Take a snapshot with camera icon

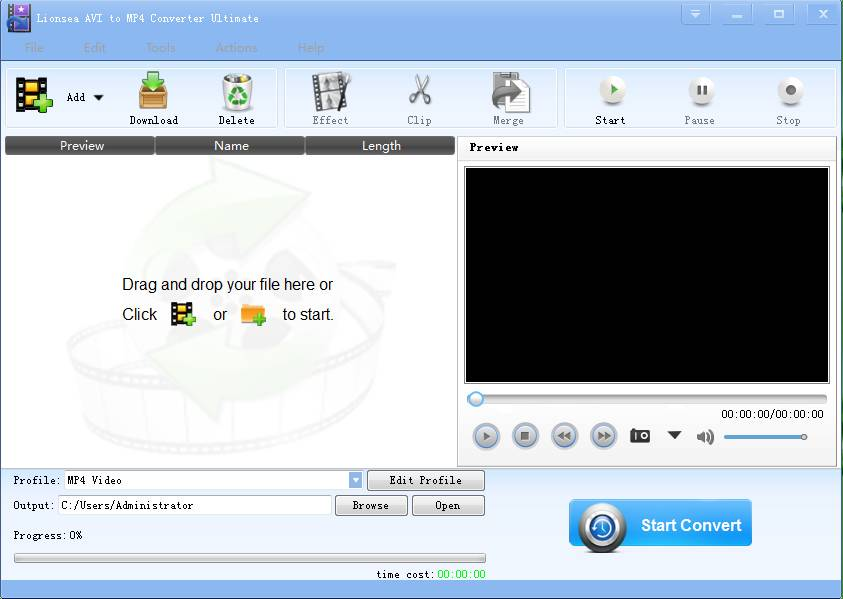[x=640, y=436]
